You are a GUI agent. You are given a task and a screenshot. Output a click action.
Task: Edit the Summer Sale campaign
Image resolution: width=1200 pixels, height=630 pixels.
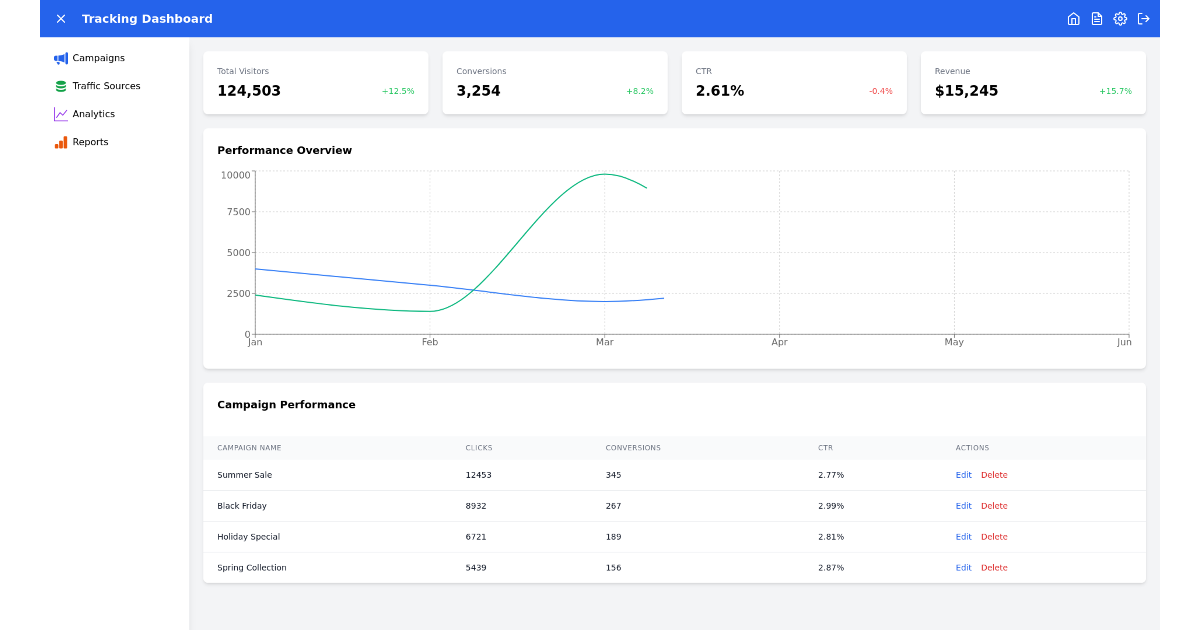click(963, 475)
